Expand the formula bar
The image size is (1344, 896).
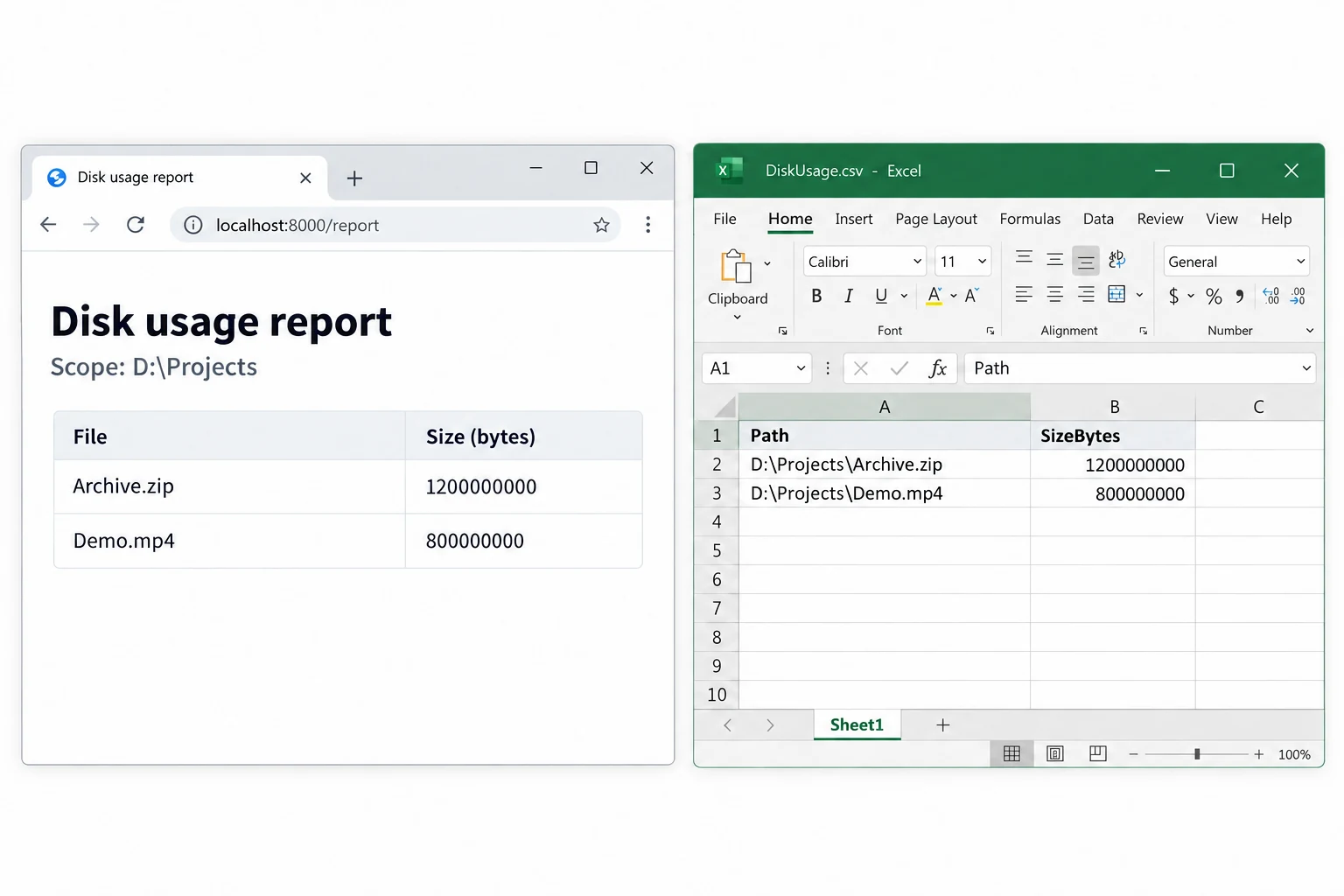click(1305, 368)
